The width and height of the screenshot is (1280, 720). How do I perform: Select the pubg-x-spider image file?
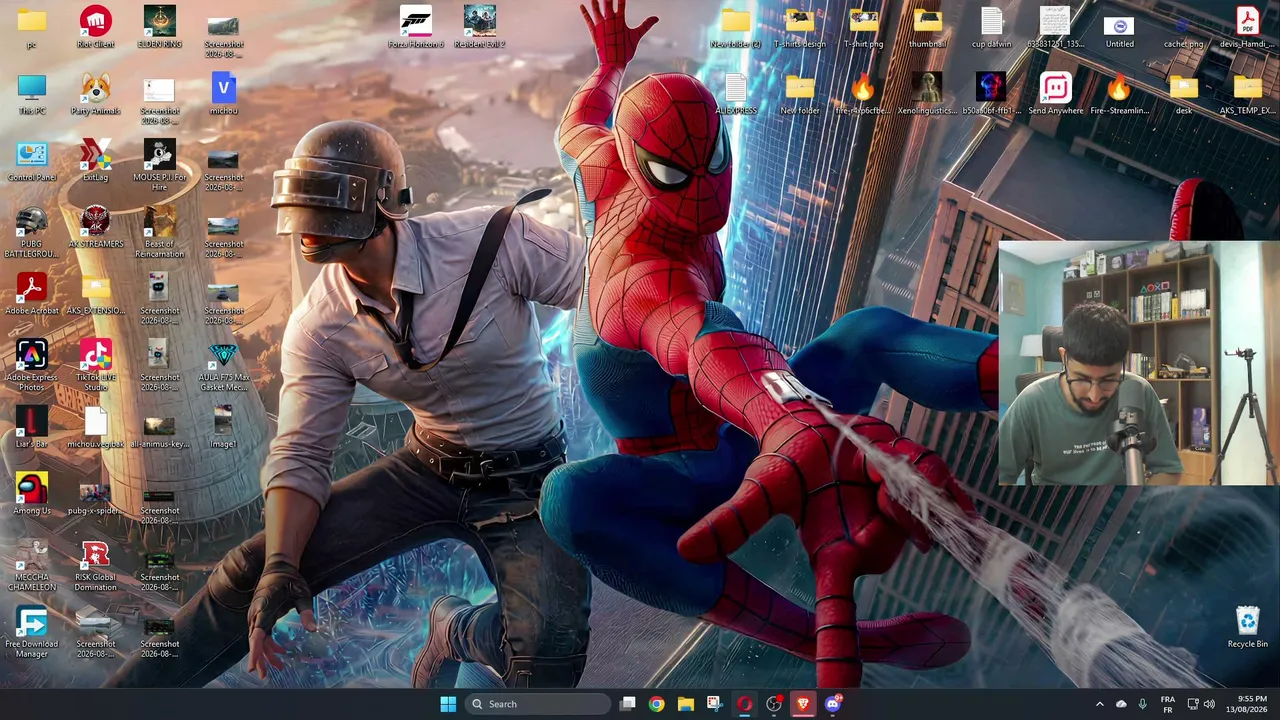[x=95, y=495]
